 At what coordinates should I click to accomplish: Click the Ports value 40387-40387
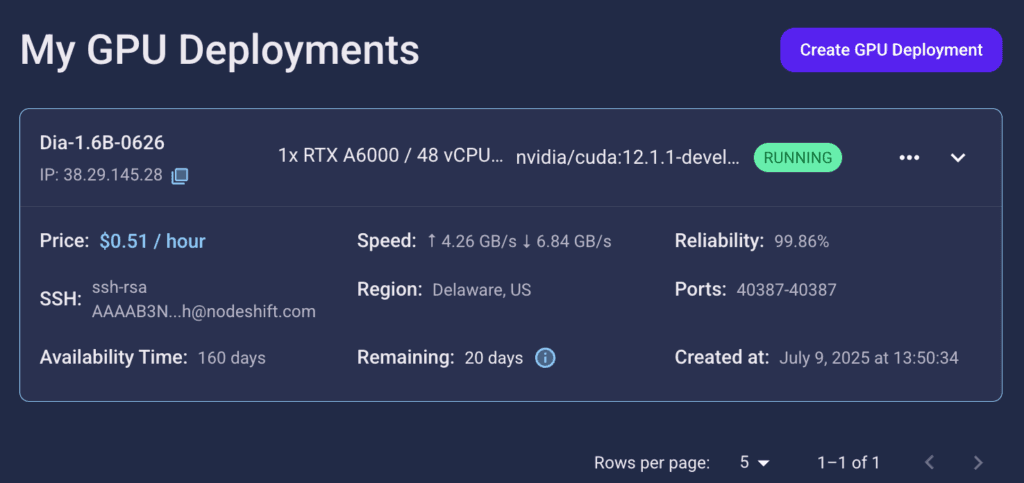pyautogui.click(x=786, y=290)
